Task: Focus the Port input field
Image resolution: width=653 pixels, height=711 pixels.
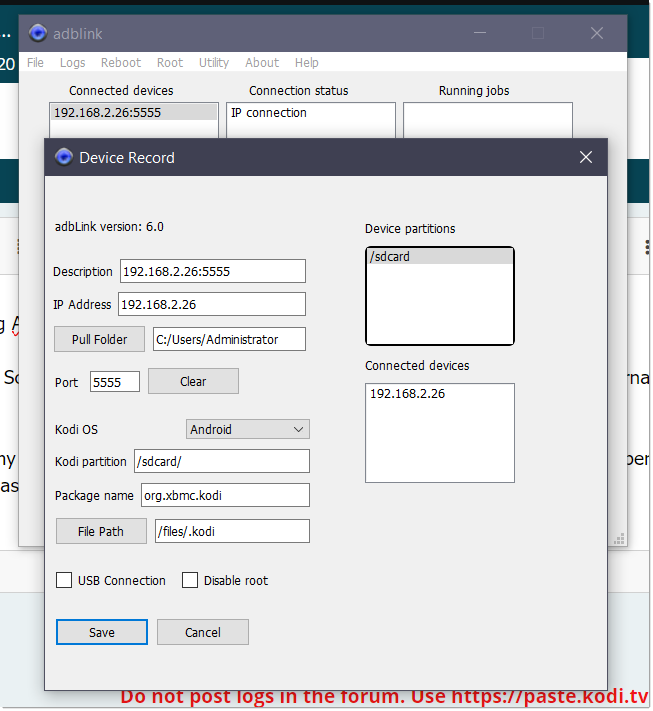Action: (115, 382)
